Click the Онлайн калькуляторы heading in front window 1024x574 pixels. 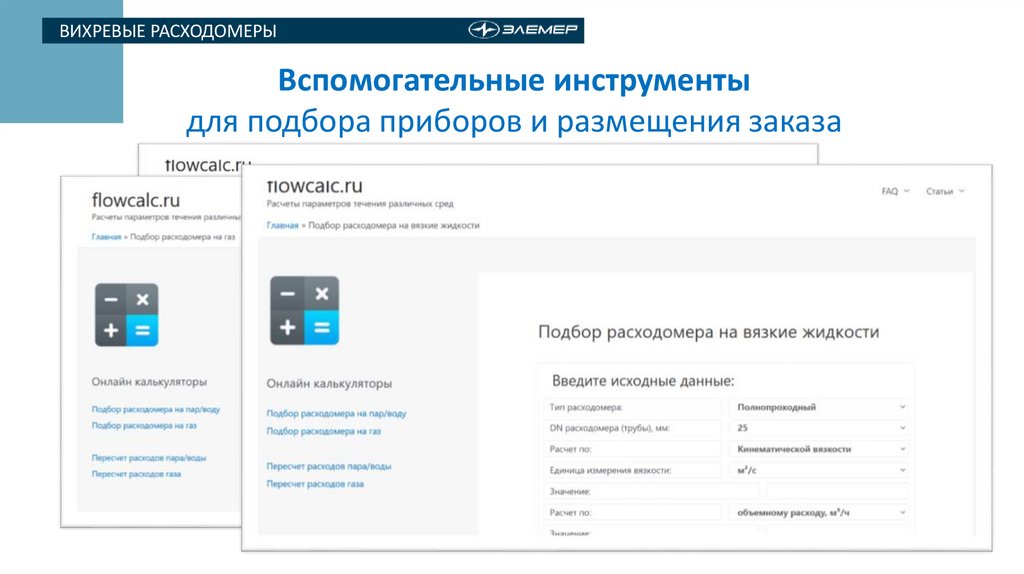coord(329,383)
